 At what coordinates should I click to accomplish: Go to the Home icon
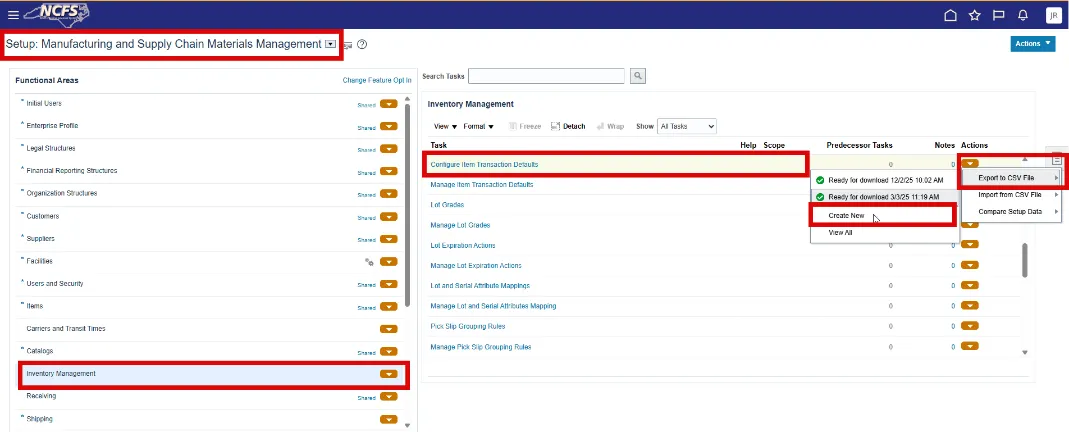tap(950, 15)
